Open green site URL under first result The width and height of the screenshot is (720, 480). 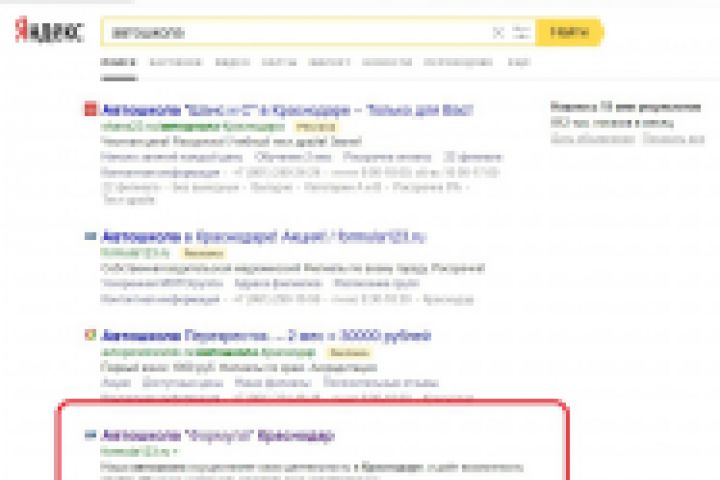click(192, 127)
